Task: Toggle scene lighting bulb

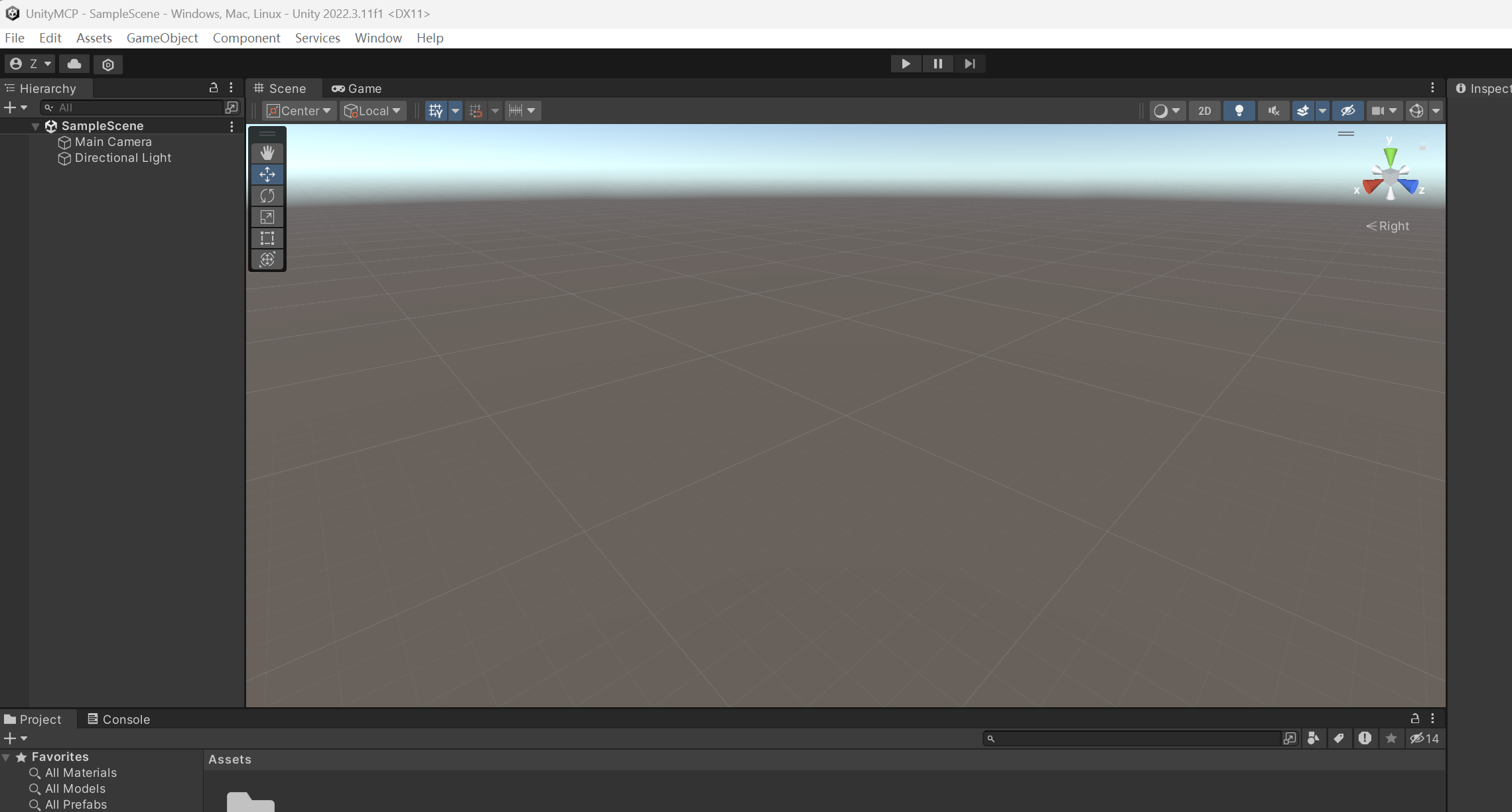Action: [x=1239, y=111]
